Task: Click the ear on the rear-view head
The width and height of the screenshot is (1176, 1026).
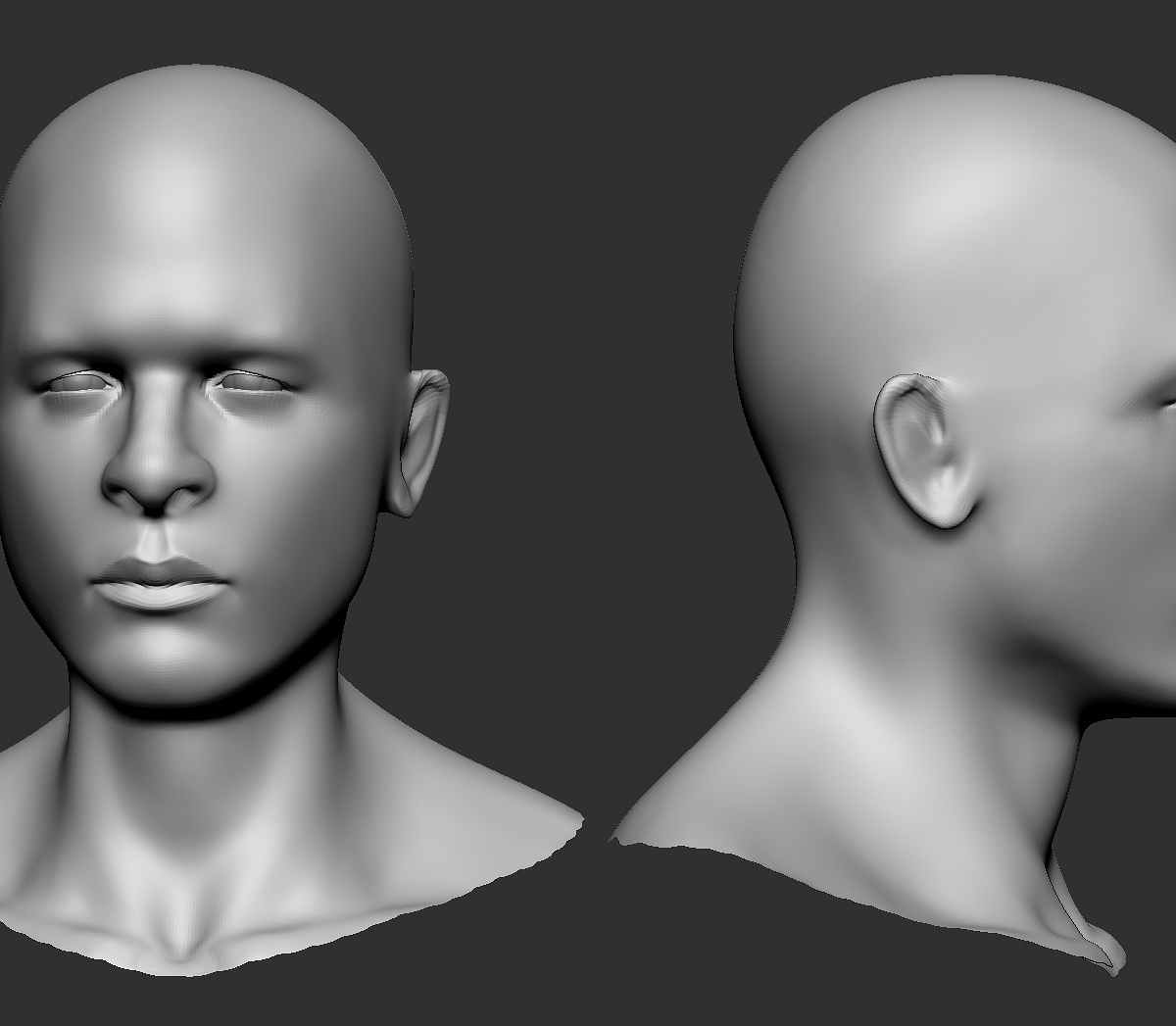Action: pyautogui.click(x=926, y=453)
